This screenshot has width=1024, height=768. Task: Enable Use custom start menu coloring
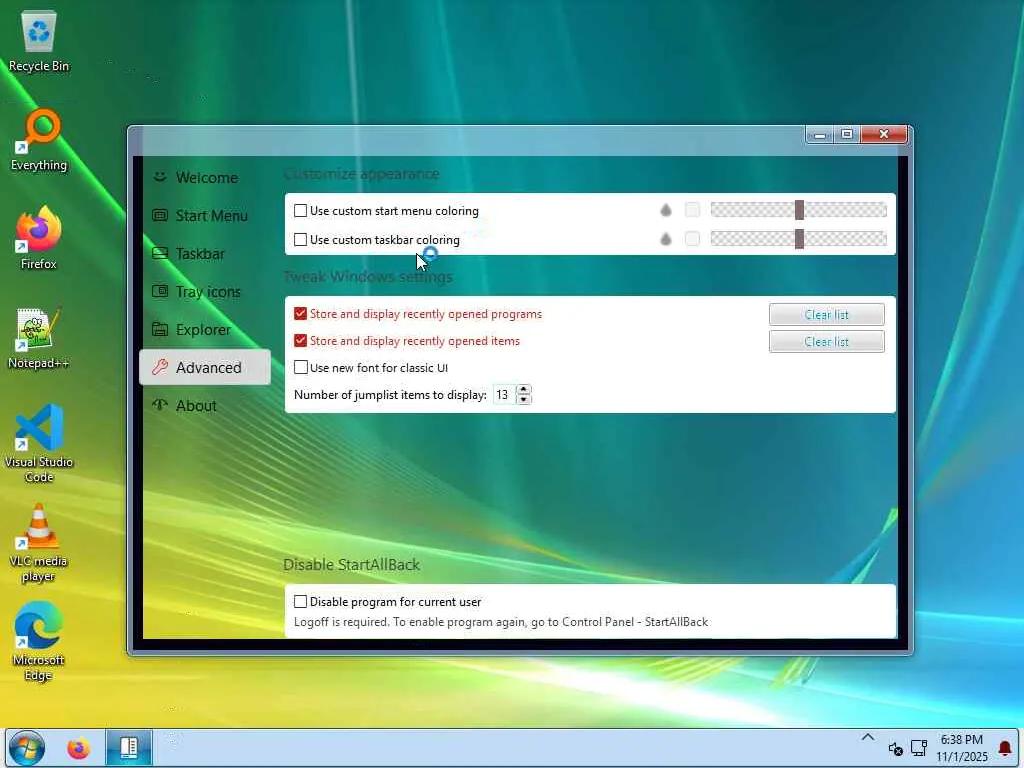click(x=300, y=210)
